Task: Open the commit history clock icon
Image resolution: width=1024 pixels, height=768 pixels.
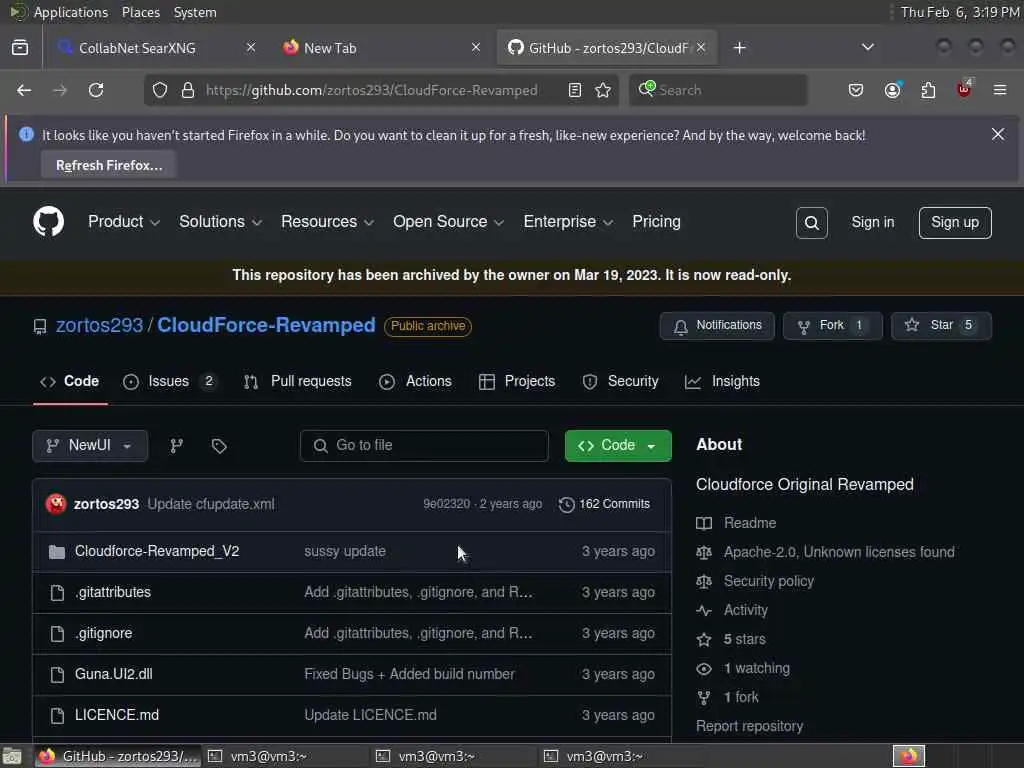Action: (x=567, y=505)
